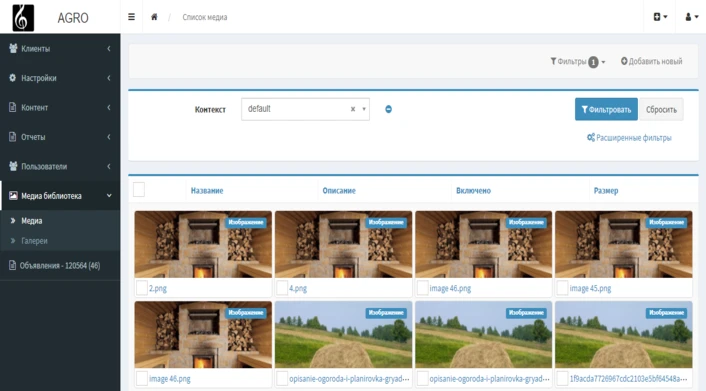Select Объявления - 120564 (46) menu item
This screenshot has width=706, height=391.
pyautogui.click(x=60, y=266)
